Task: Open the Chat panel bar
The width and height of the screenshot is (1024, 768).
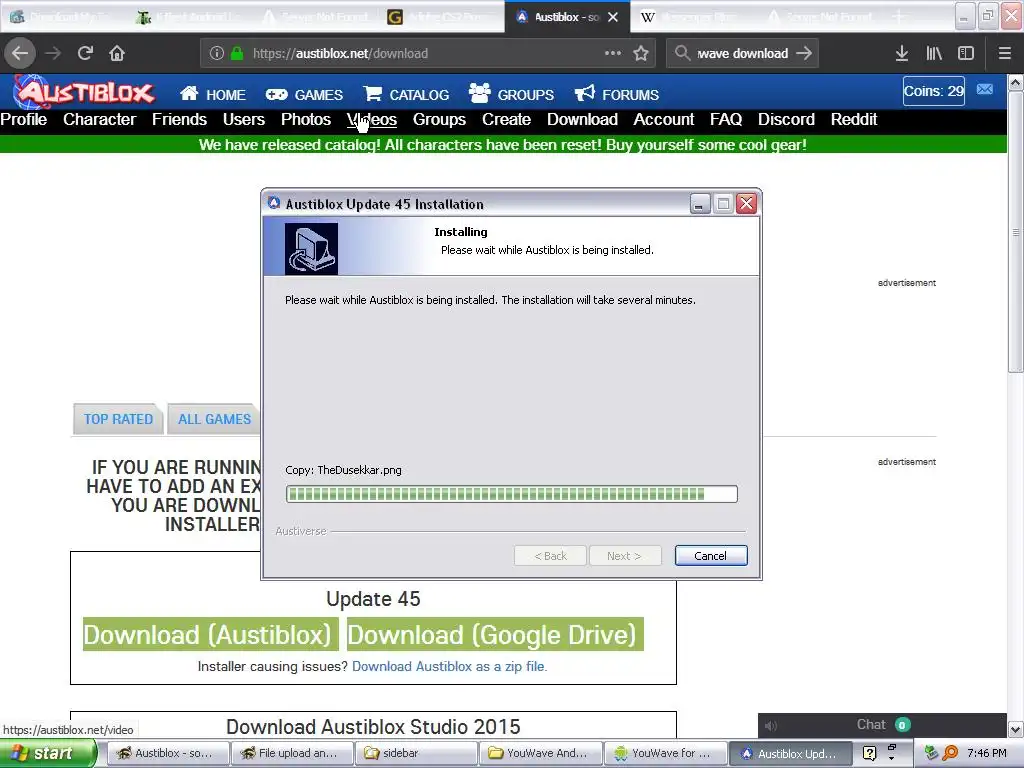Action: 882,725
